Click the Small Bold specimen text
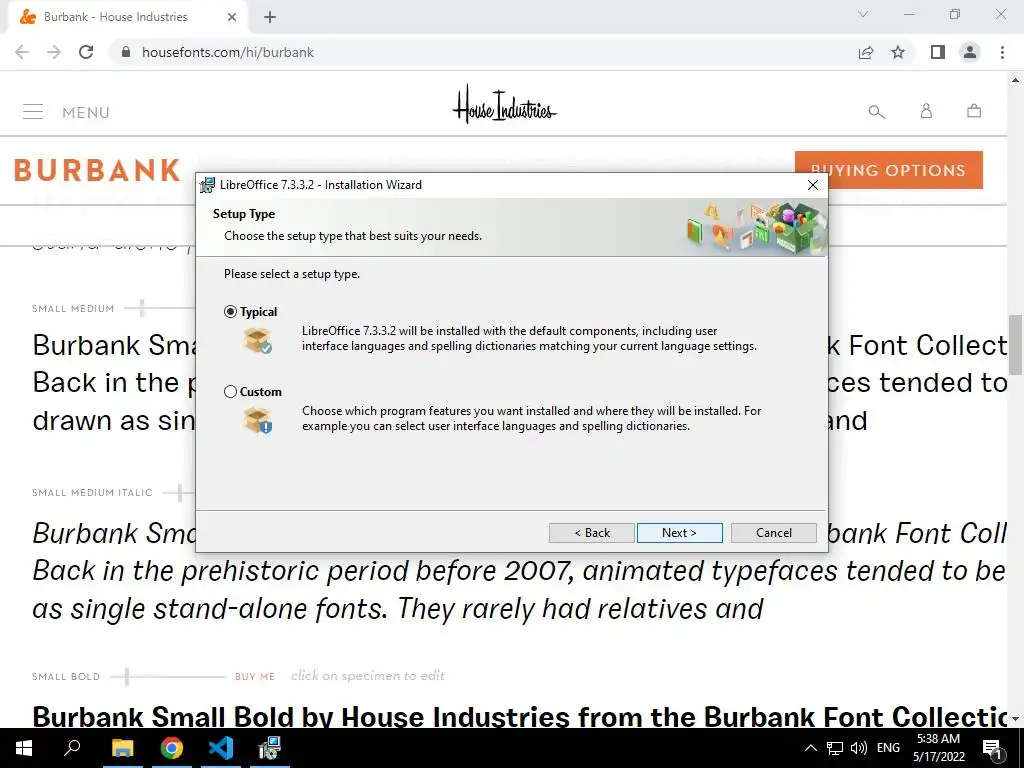1024x768 pixels. pyautogui.click(x=520, y=716)
